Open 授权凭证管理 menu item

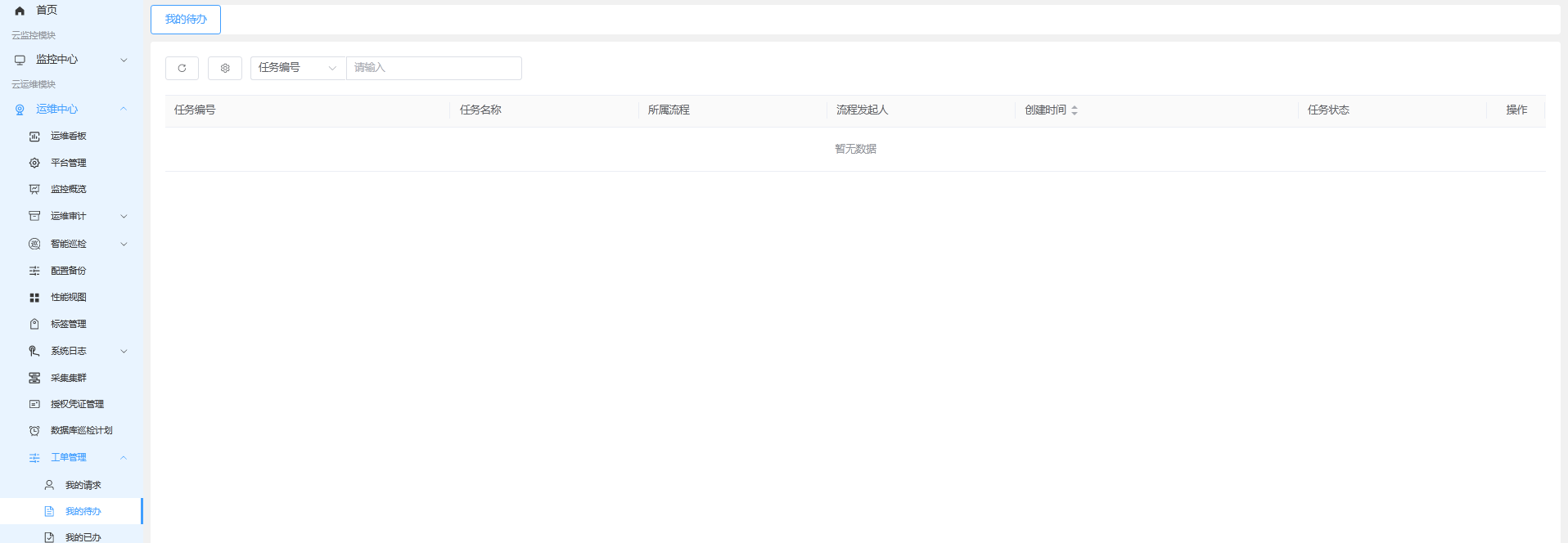click(78, 404)
